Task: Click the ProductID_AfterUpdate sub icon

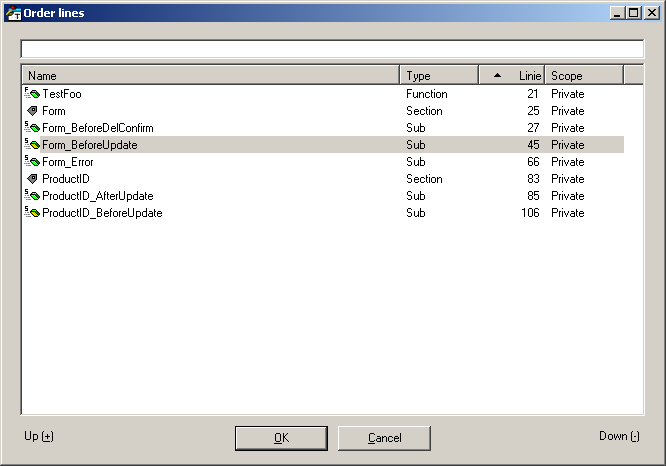Action: coord(32,196)
